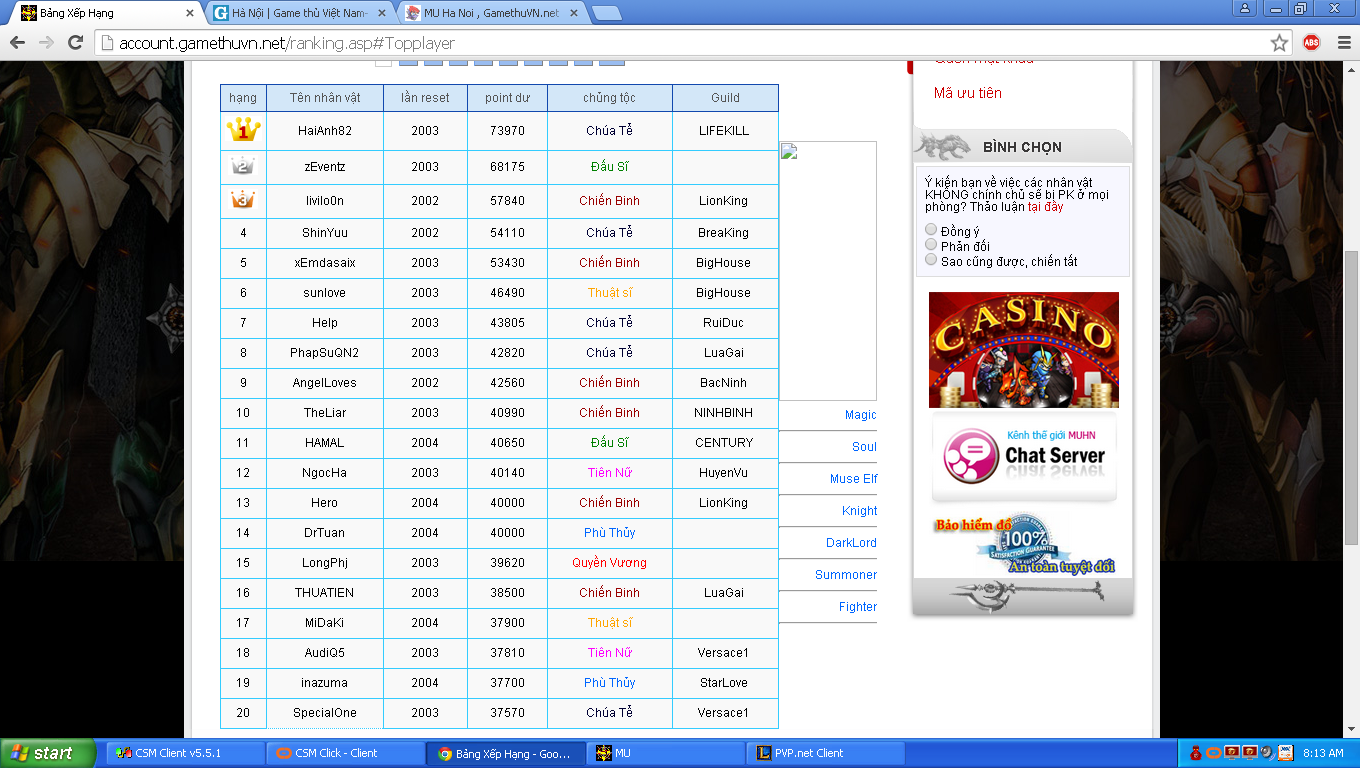Close the Hà Nội Game thủ Việt Nam tab
Viewport: 1360px width, 768px height.
pos(381,13)
